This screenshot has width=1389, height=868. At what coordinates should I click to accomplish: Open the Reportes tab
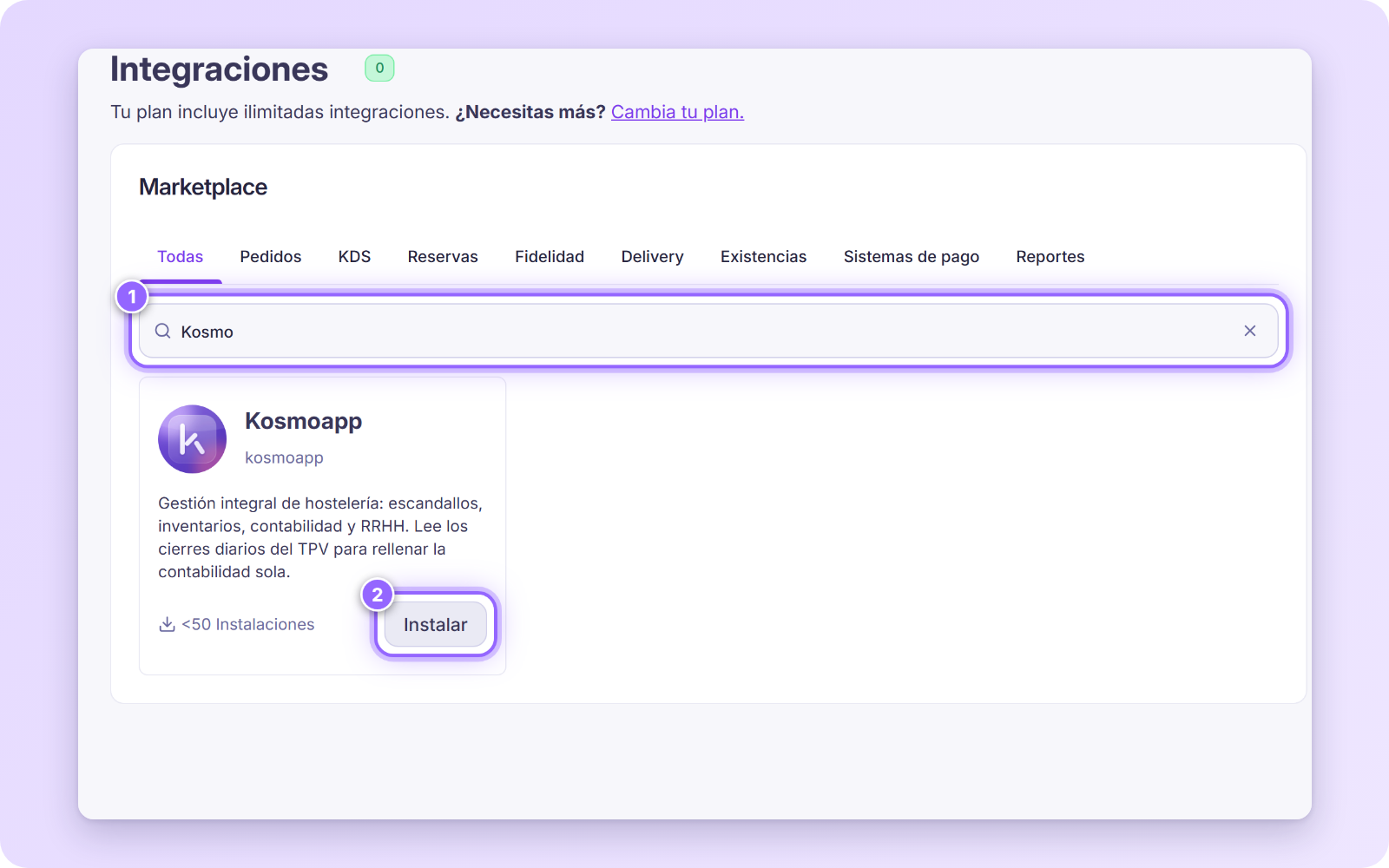pyautogui.click(x=1050, y=257)
